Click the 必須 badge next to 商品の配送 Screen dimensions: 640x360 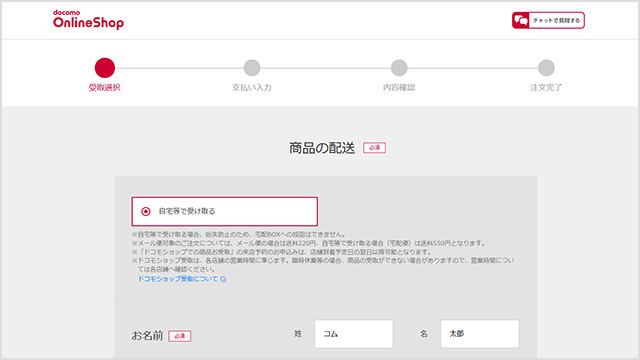coord(375,148)
